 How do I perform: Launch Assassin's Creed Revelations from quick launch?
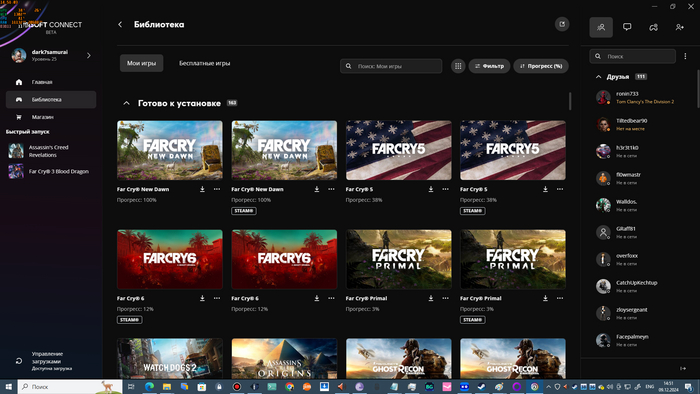point(48,151)
